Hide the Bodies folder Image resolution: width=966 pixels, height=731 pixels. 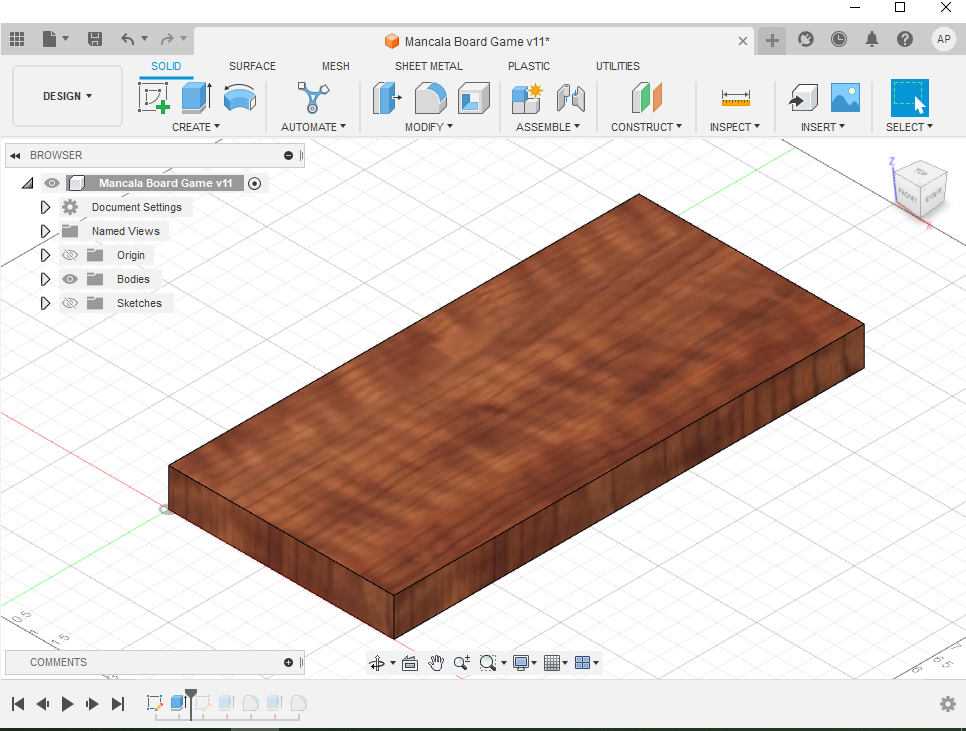point(69,279)
